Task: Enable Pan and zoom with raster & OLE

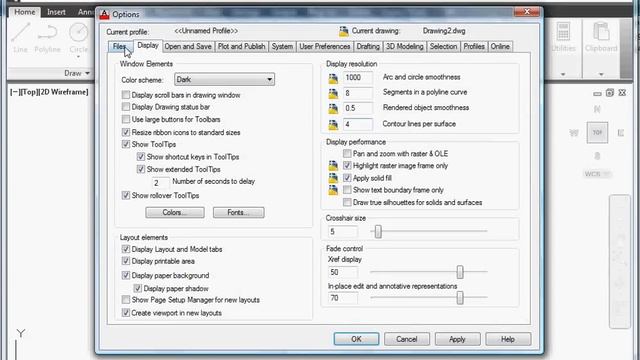Action: coord(347,153)
